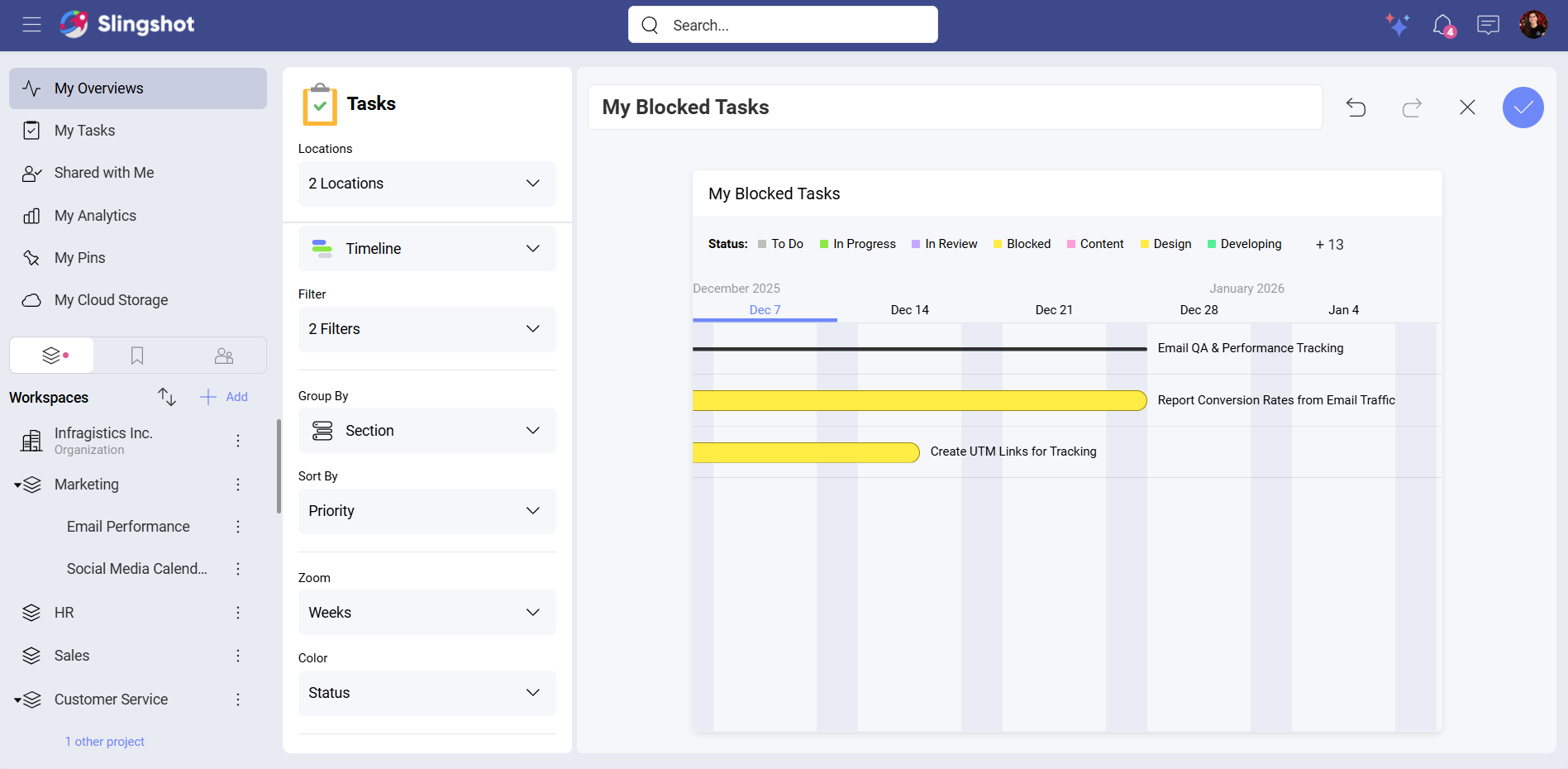Click the profile avatar in the header
Screen dimensions: 1568x769
pos(1533,23)
